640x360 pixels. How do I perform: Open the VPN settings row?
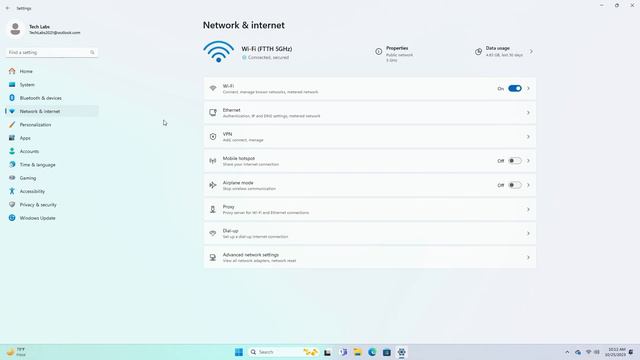(370, 137)
